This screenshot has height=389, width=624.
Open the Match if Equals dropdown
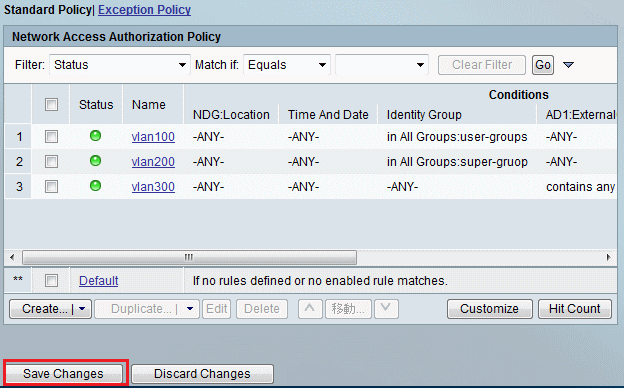(x=287, y=65)
